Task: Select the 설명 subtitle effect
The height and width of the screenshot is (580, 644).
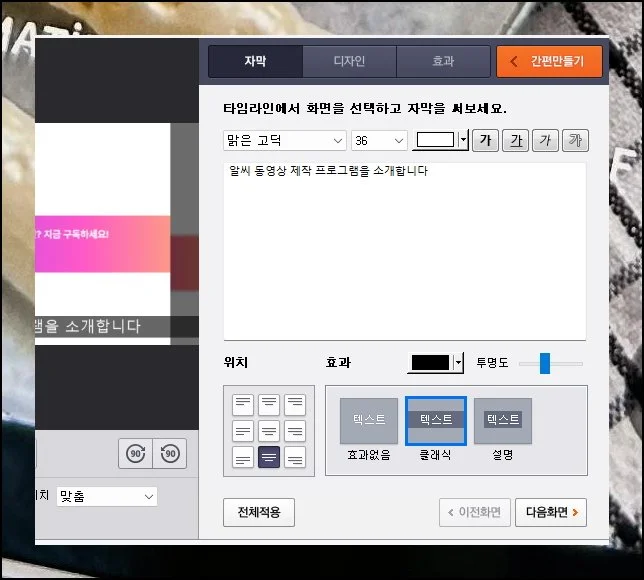Action: pyautogui.click(x=502, y=422)
